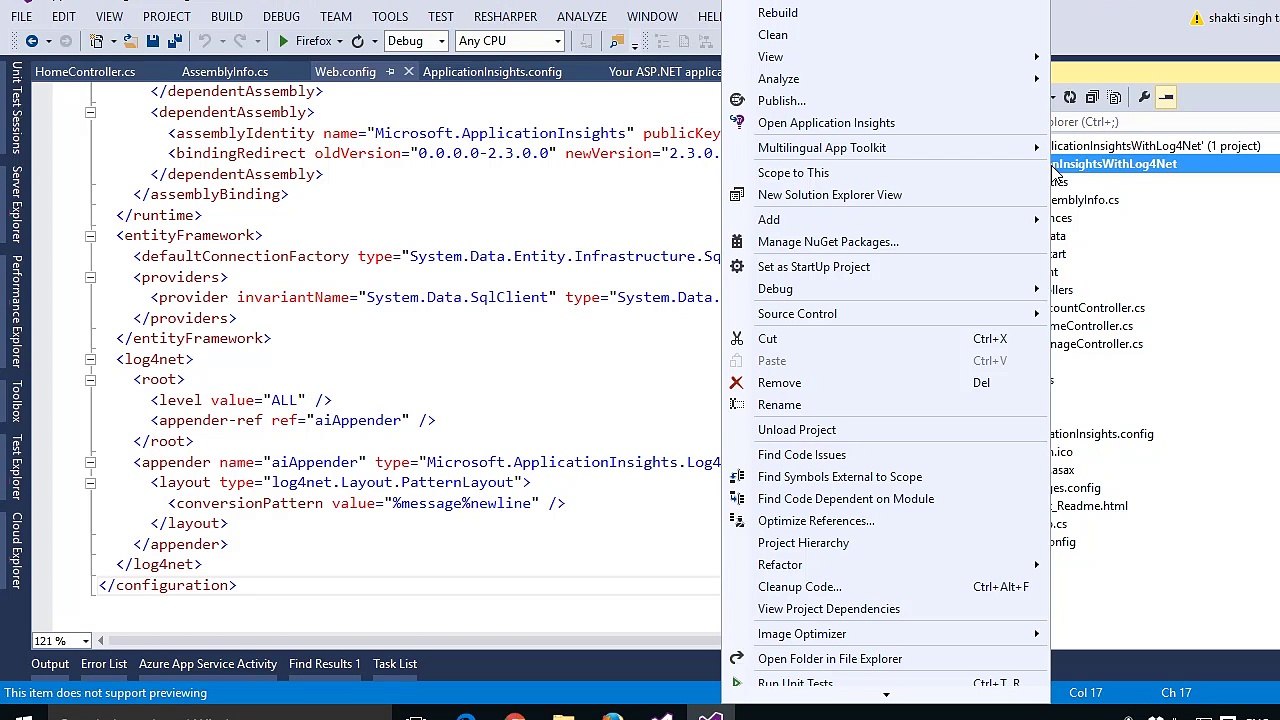Collapse the appender XML node

coord(90,462)
